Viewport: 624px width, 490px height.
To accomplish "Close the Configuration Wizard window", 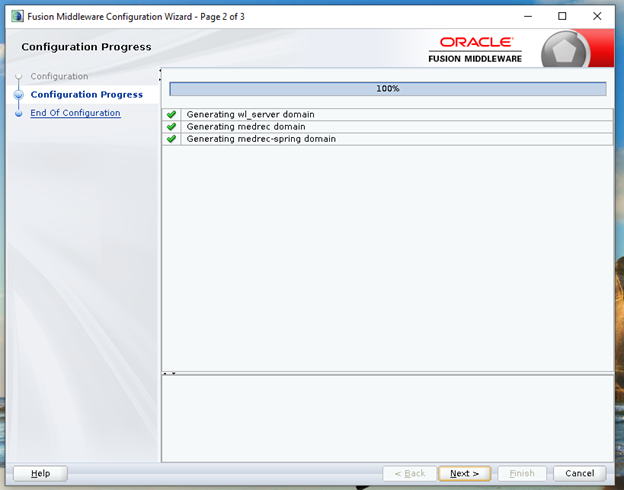I will [x=597, y=16].
